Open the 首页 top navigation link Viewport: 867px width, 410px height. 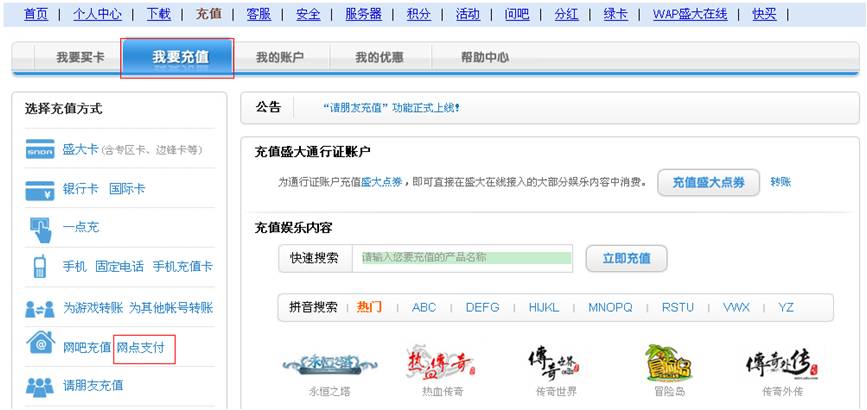point(36,14)
